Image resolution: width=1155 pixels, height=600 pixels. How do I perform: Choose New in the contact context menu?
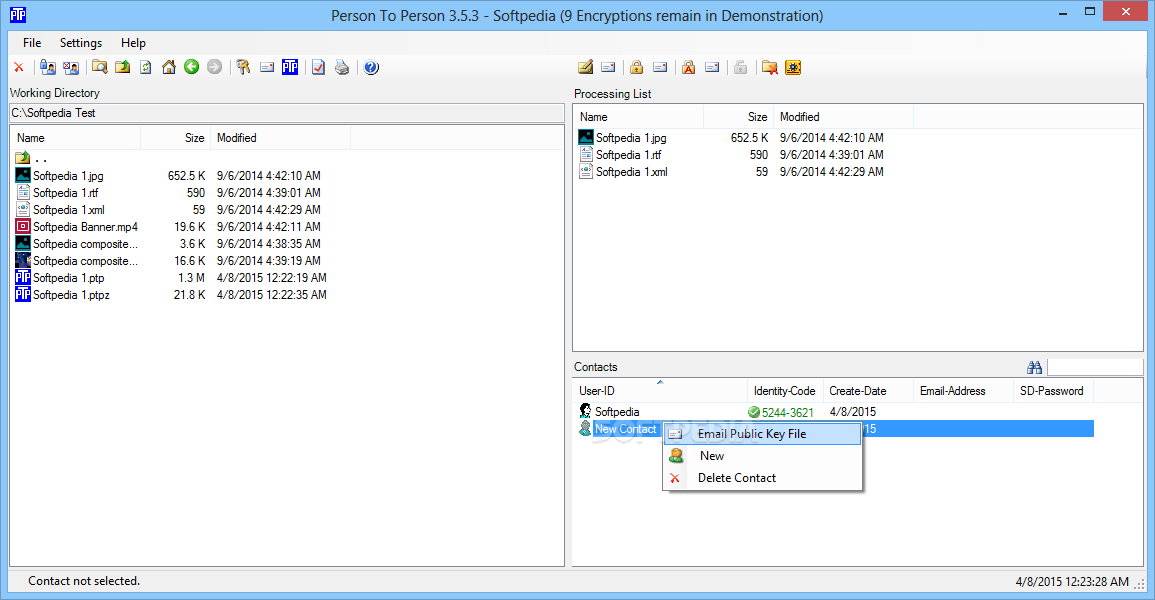[762, 456]
